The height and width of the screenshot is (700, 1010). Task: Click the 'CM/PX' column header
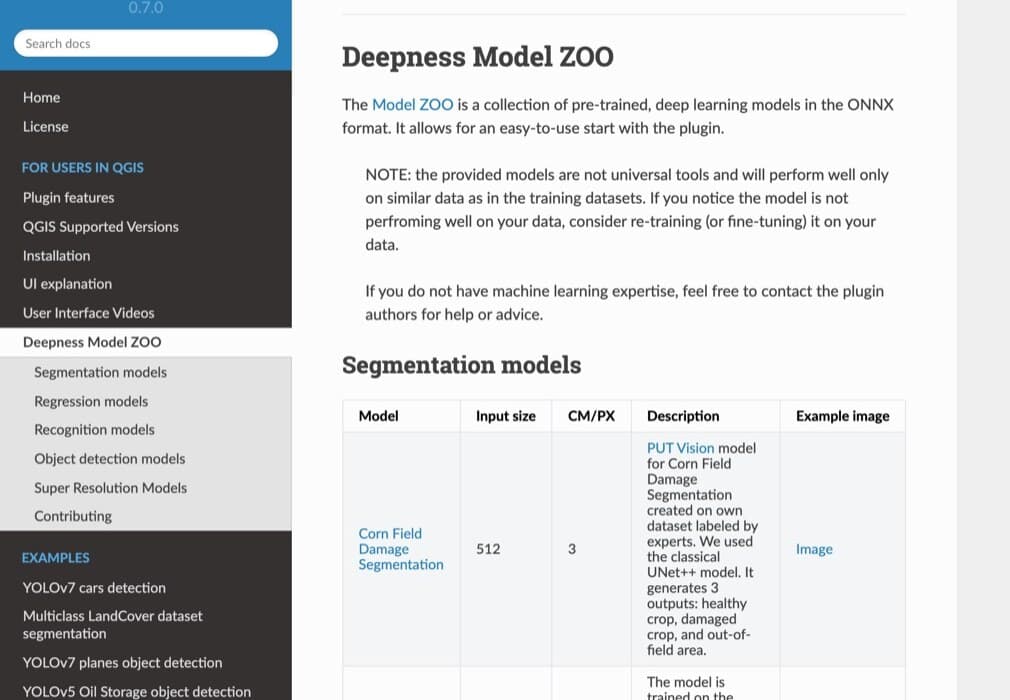click(591, 416)
